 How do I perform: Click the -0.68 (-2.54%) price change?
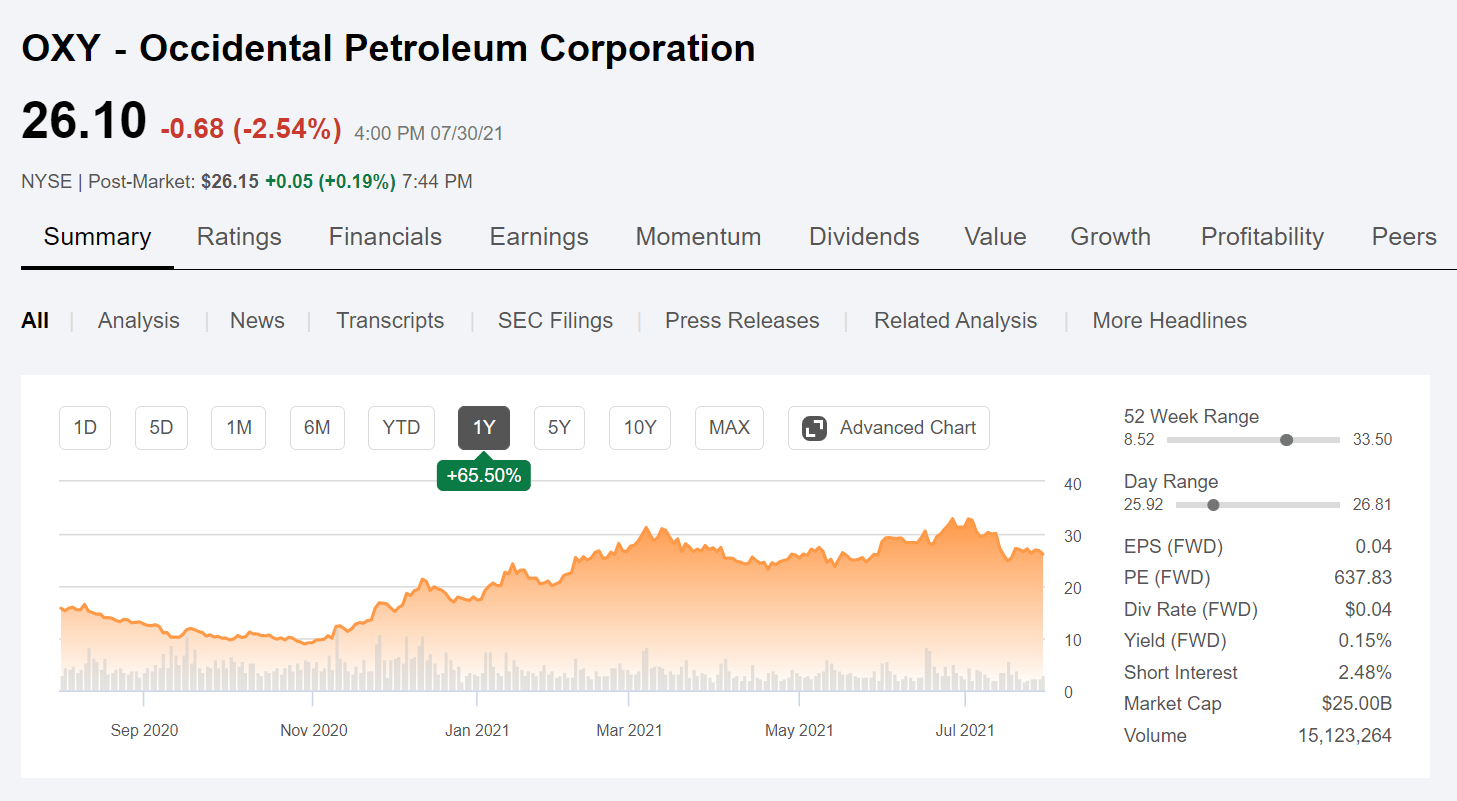click(251, 130)
